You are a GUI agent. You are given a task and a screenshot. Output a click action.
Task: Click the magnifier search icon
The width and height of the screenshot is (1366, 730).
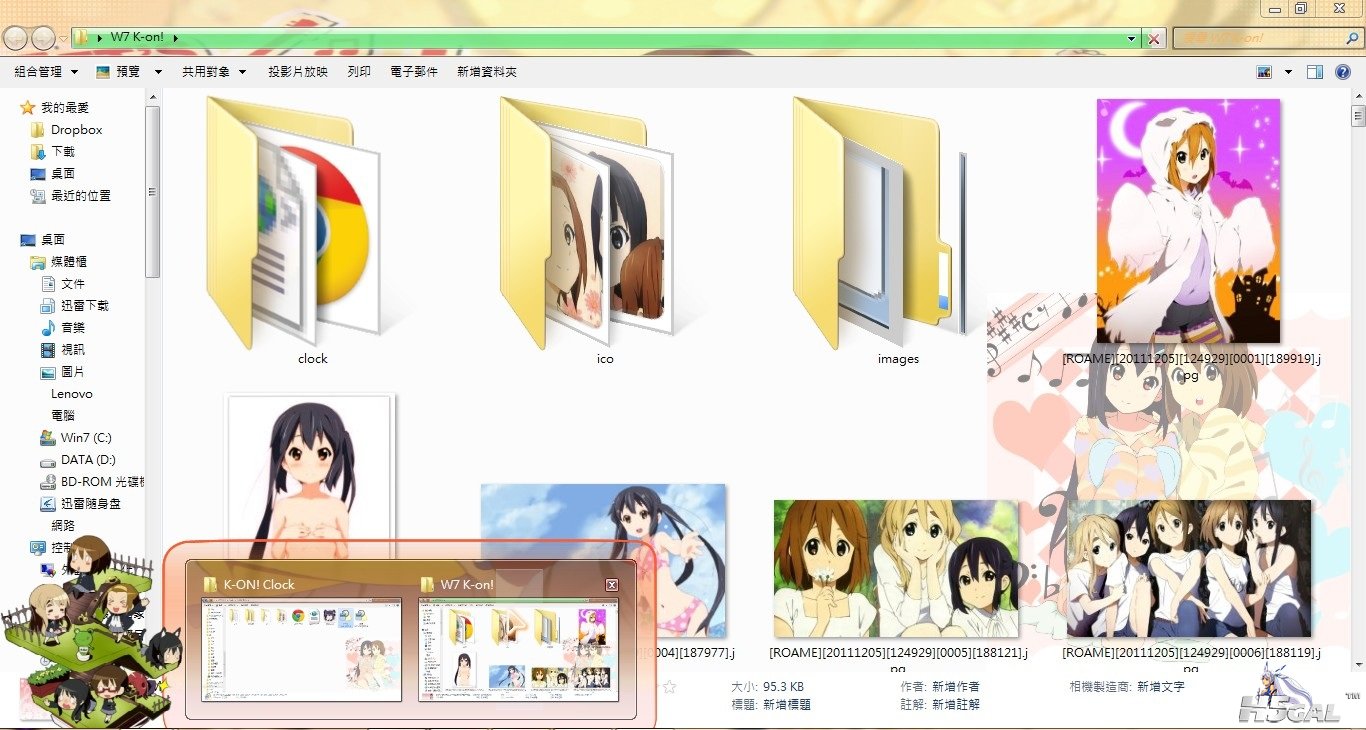1353,38
